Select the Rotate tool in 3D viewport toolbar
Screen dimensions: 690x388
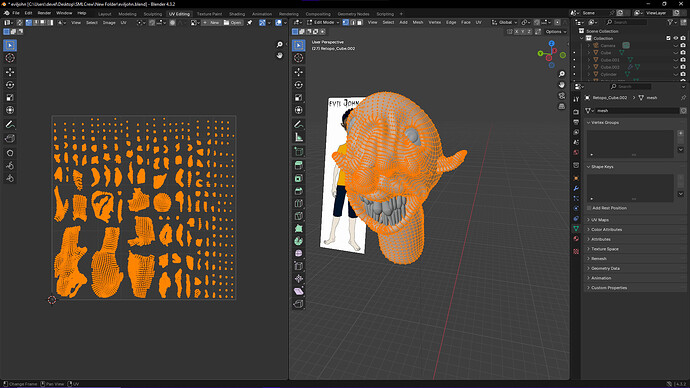pyautogui.click(x=298, y=85)
